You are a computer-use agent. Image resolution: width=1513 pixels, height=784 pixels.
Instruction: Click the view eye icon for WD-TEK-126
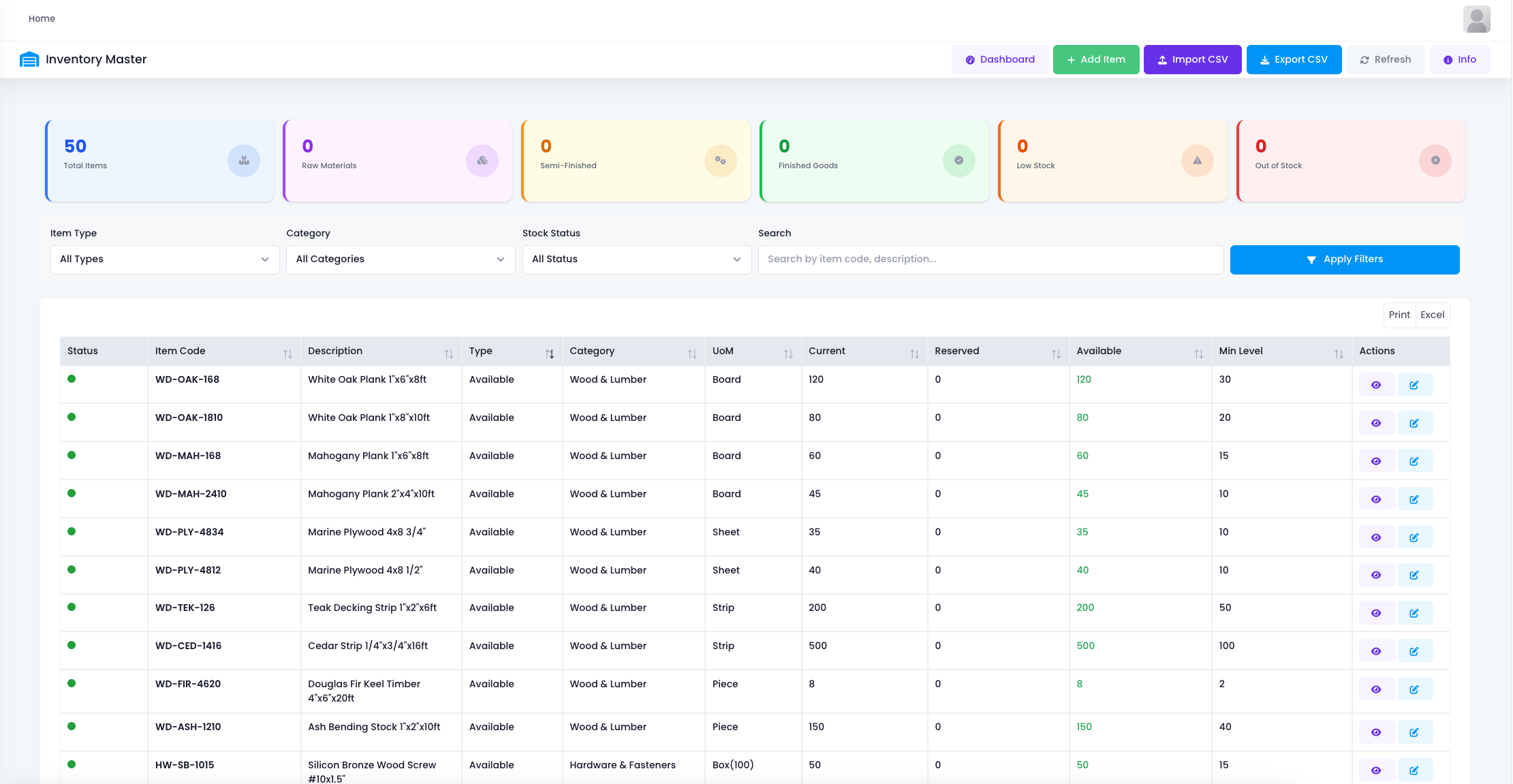pos(1376,613)
